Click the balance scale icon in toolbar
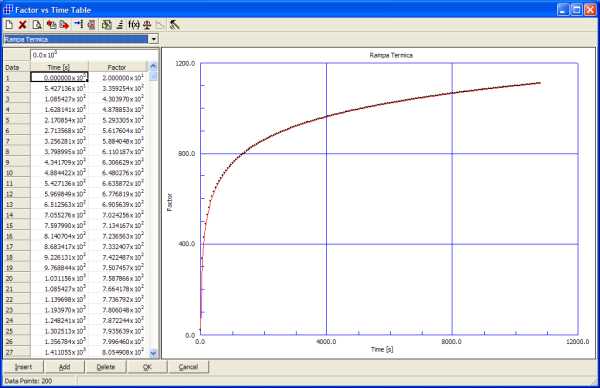 point(147,25)
